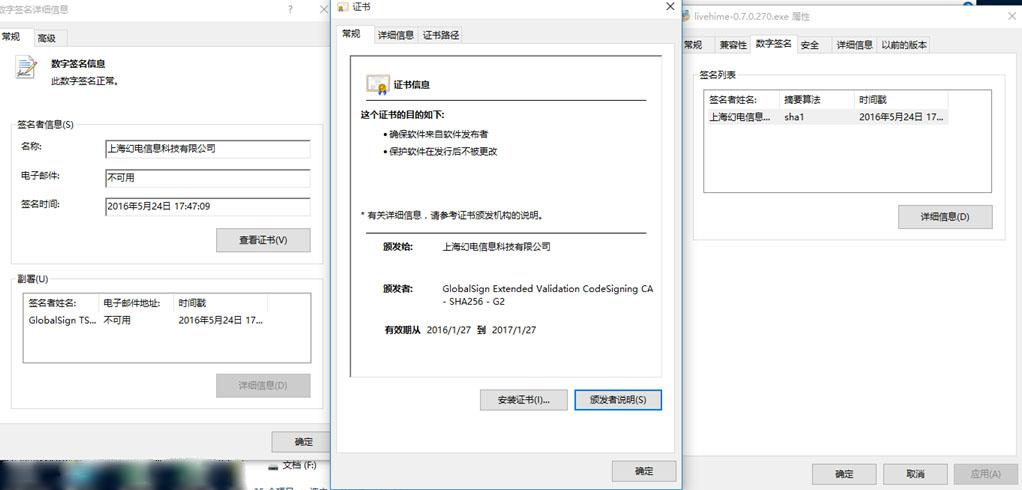Screen dimensions: 1022x490
Task: Click 详细信息(D) in the properties window
Action: (945, 216)
